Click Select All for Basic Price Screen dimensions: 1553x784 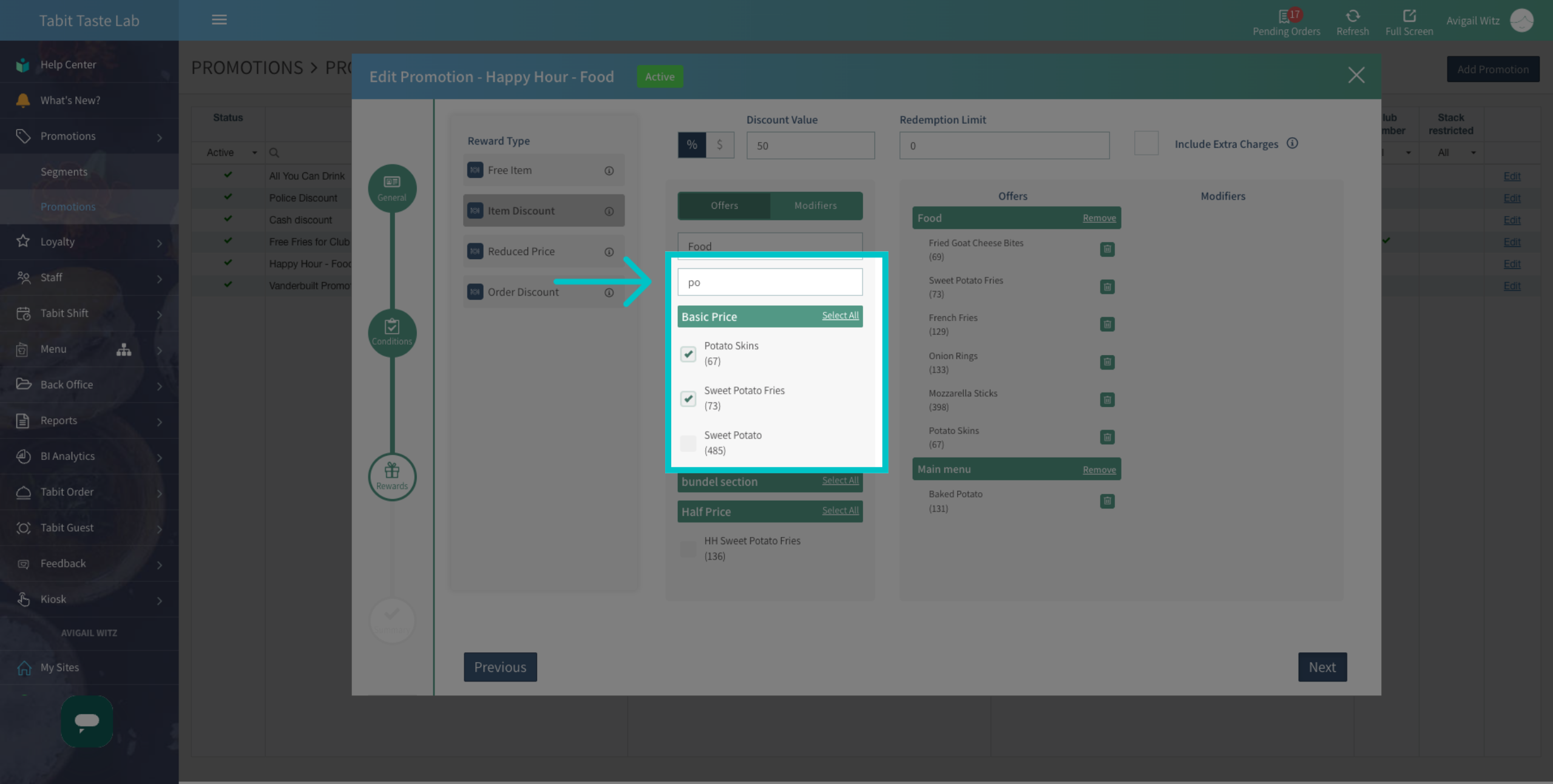coord(840,316)
